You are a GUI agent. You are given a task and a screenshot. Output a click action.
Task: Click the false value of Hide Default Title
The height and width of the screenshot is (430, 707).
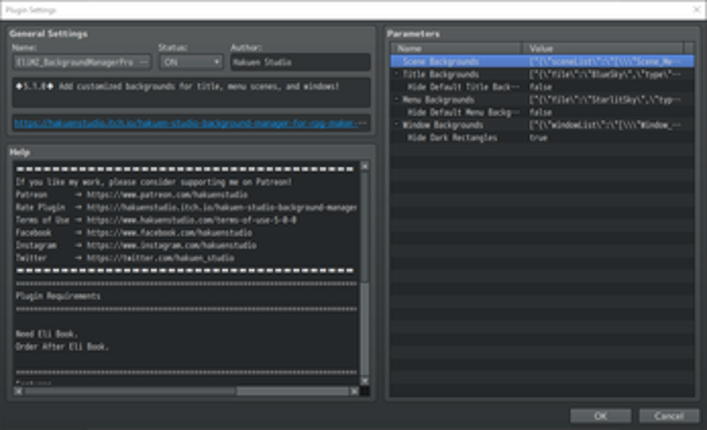point(541,87)
